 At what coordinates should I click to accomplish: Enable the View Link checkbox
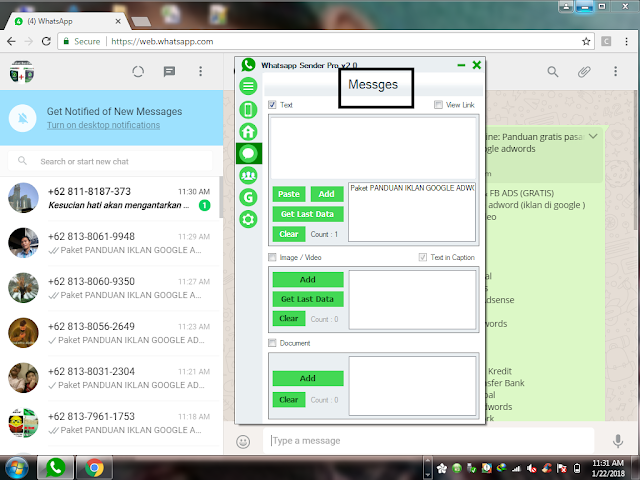click(x=438, y=105)
